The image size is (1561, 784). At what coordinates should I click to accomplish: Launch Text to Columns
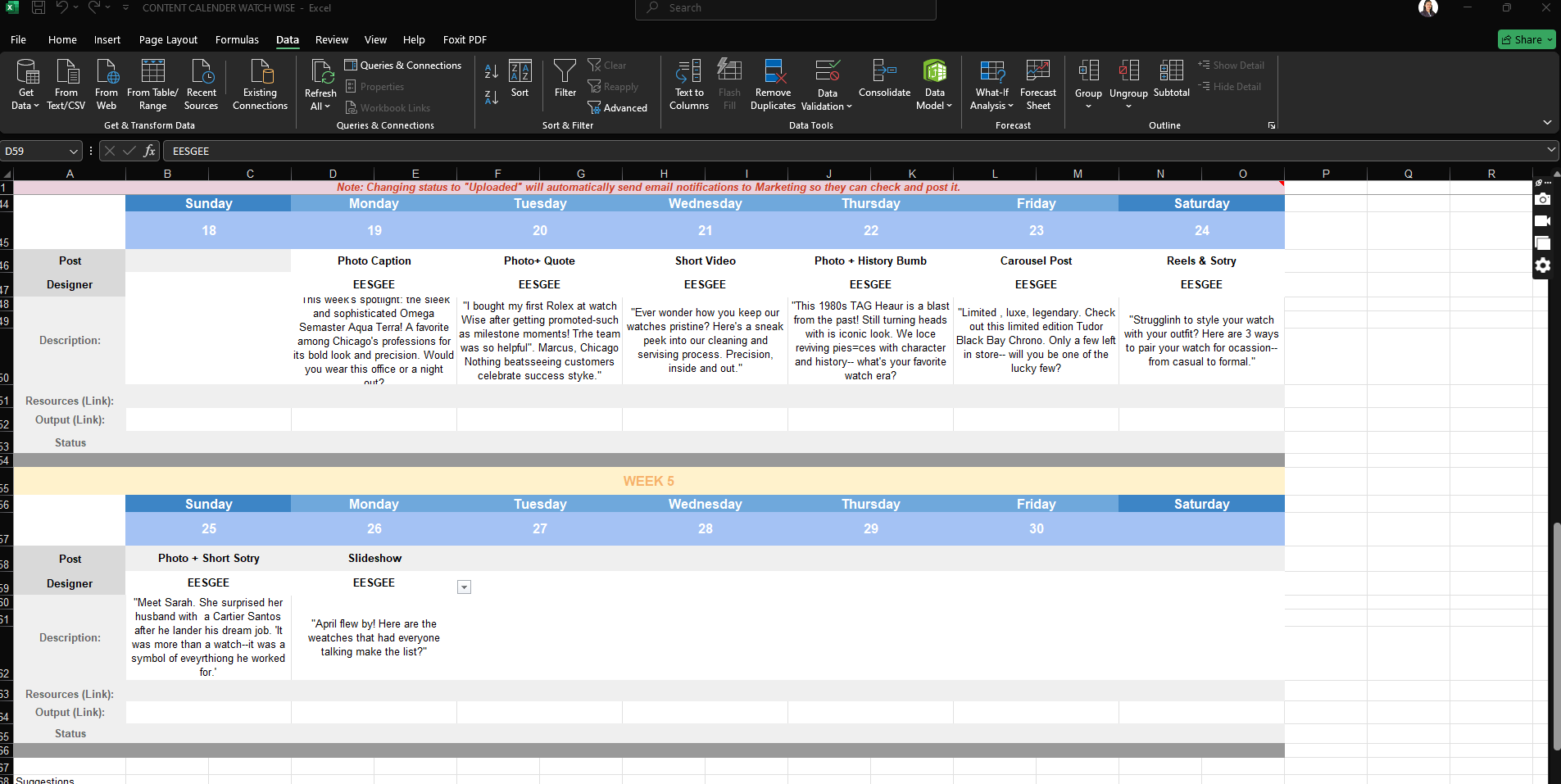[689, 84]
